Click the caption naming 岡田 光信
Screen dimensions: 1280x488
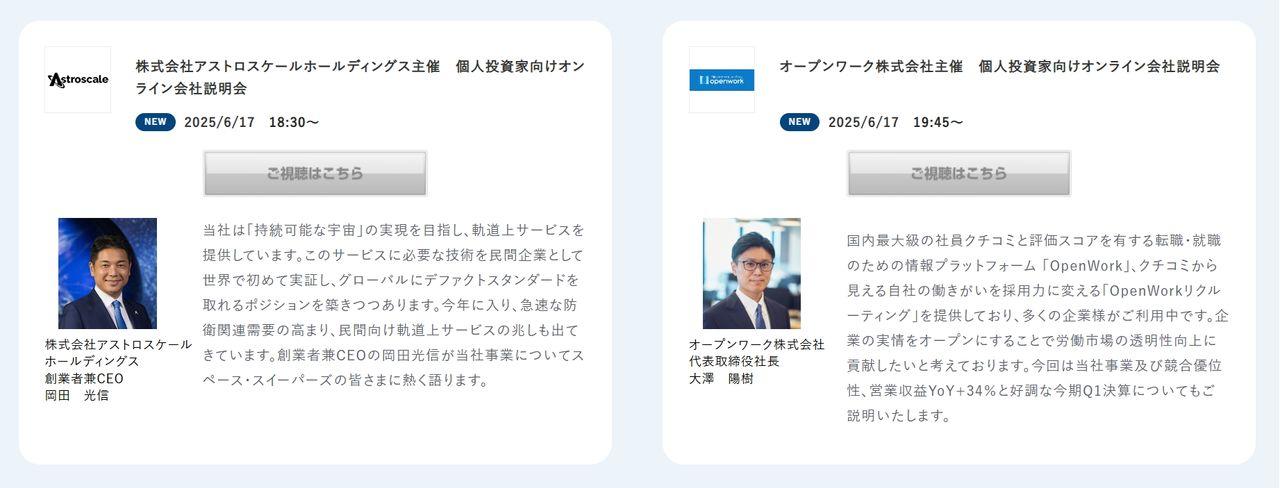(x=77, y=395)
